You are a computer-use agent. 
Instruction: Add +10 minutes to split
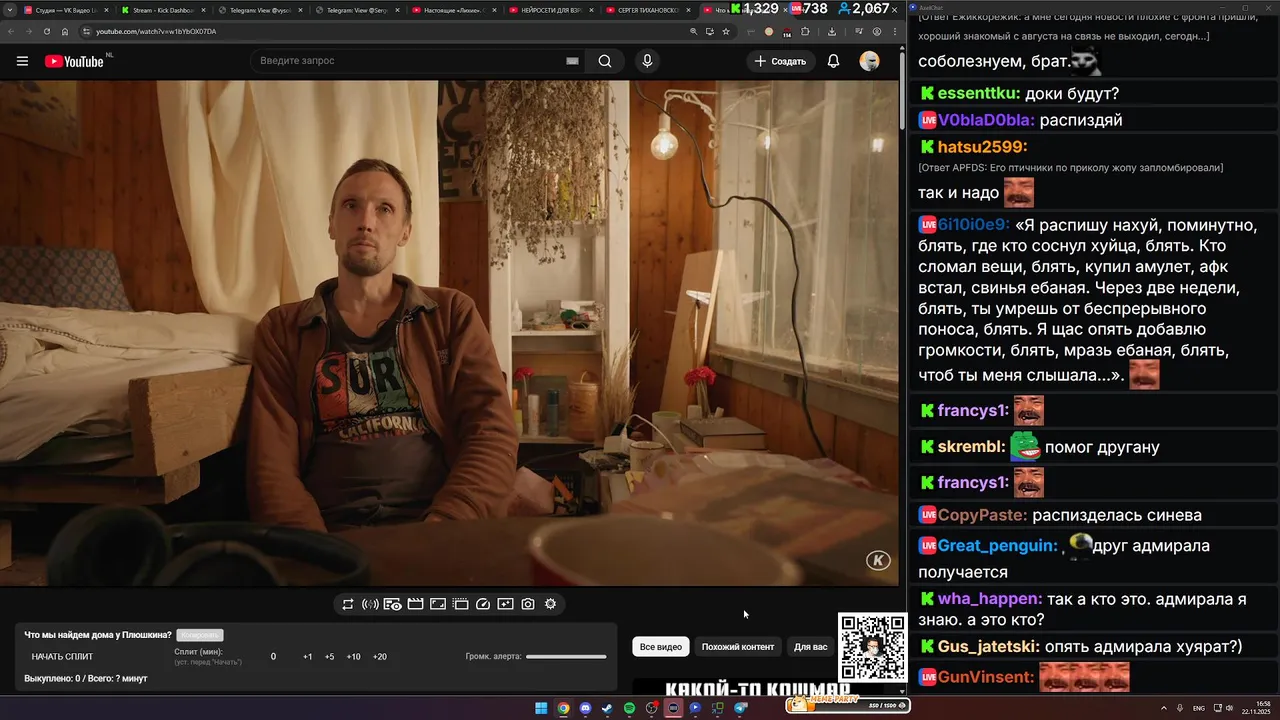[x=353, y=657]
